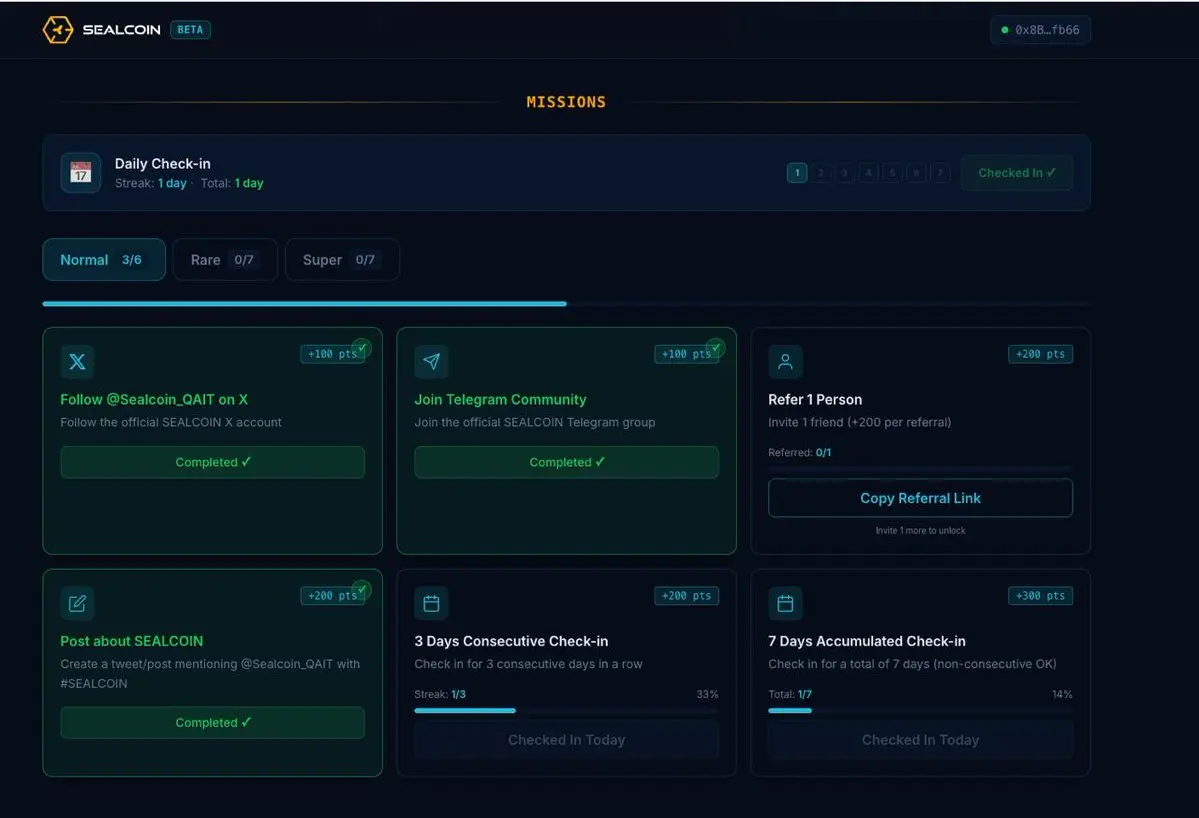Click the Telegram paper plane icon
The image size is (1199, 818).
click(x=431, y=362)
